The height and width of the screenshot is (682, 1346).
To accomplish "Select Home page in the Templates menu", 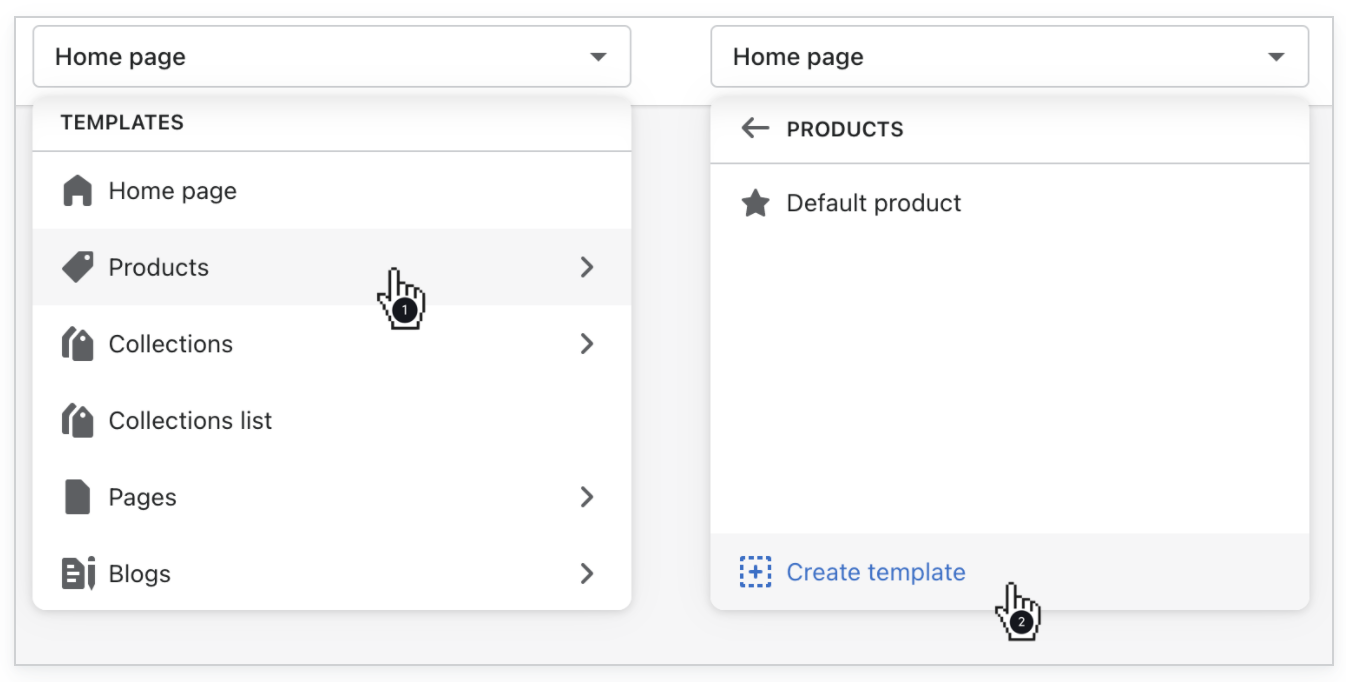I will tap(173, 191).
